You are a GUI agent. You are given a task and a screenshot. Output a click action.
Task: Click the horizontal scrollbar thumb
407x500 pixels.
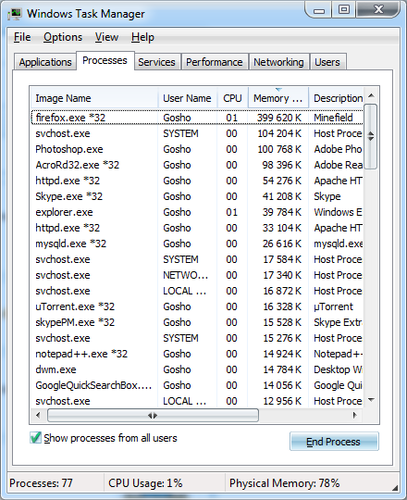(x=153, y=415)
